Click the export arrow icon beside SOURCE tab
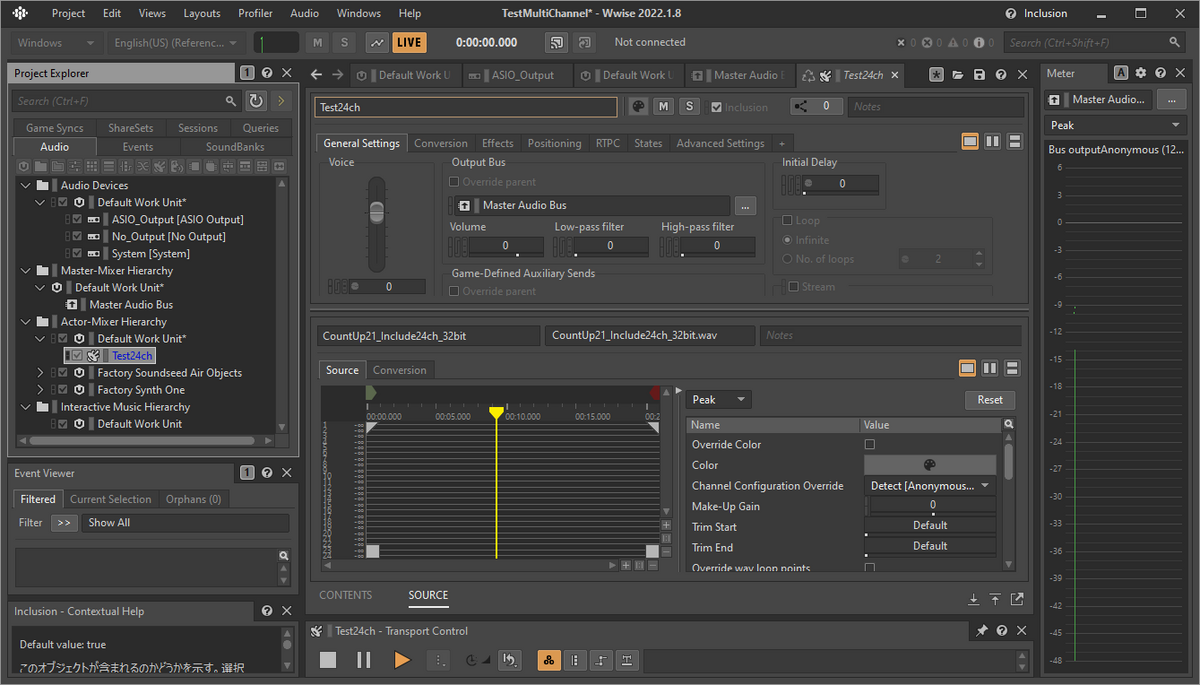 click(x=1017, y=599)
